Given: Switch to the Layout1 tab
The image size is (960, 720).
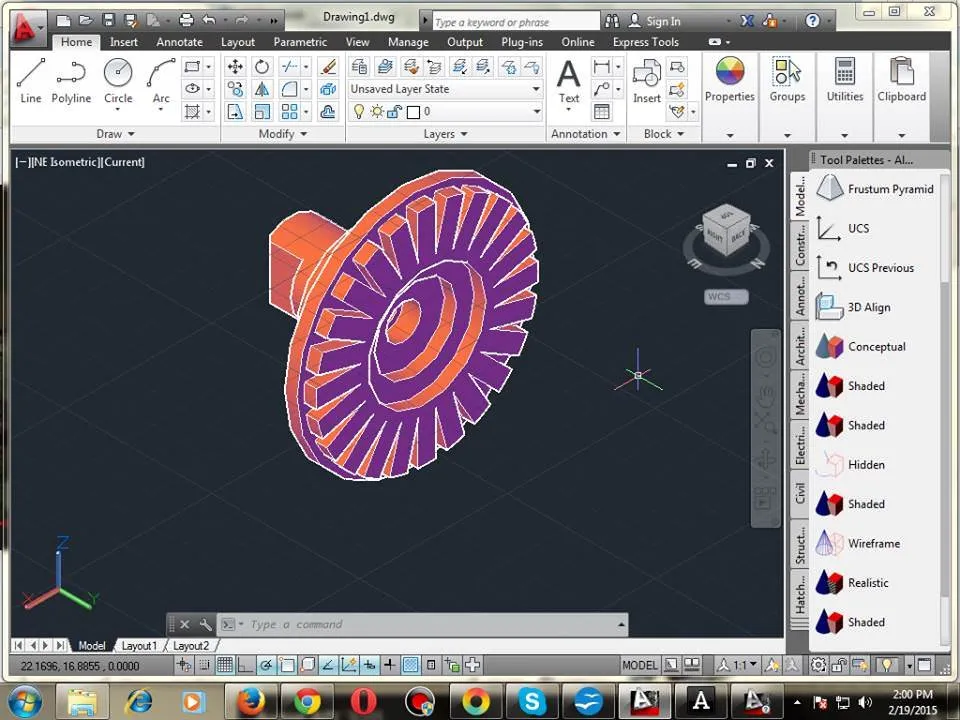Looking at the screenshot, I should coord(139,645).
